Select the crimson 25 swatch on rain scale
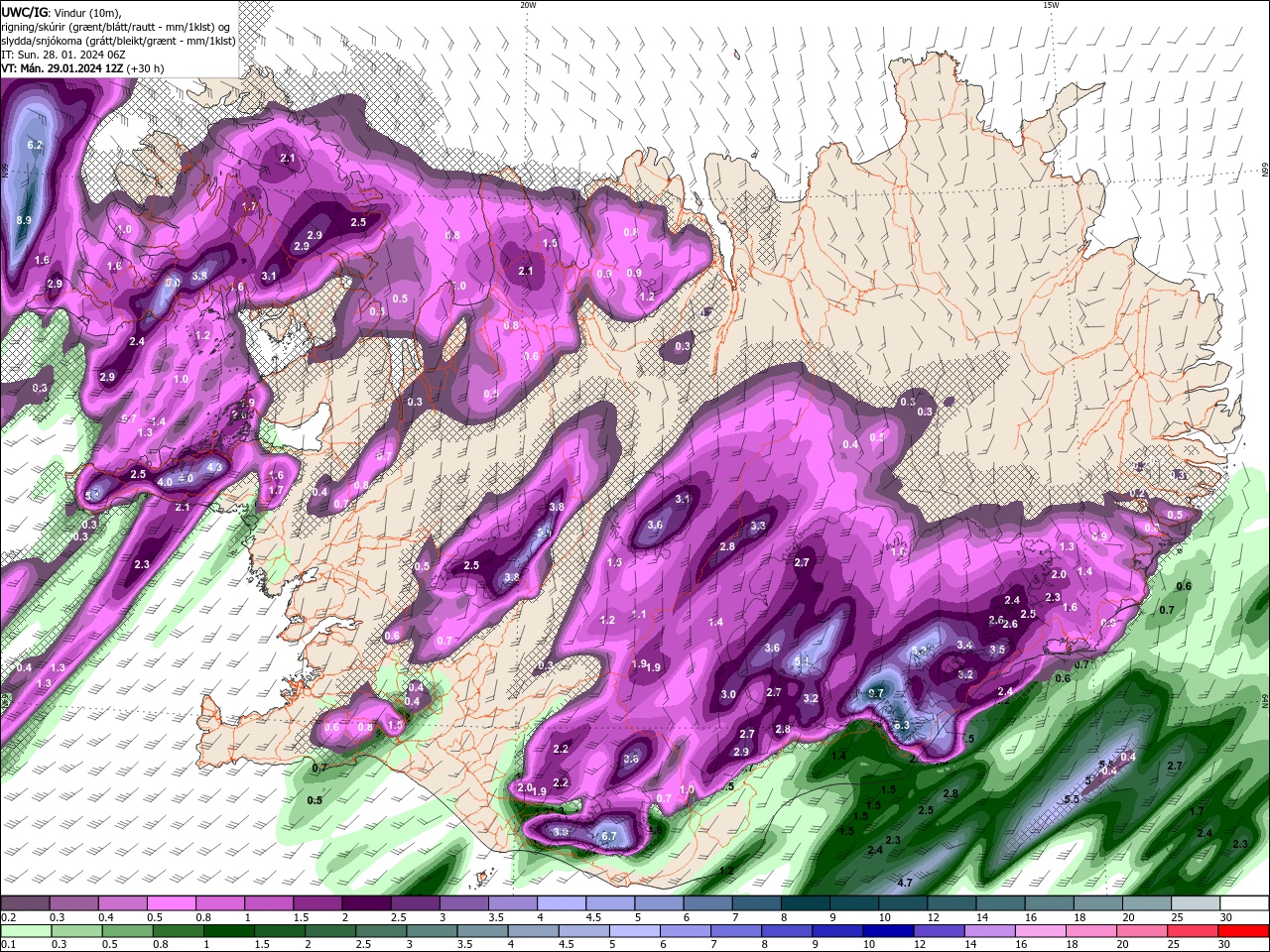The width and height of the screenshot is (1270, 952). (x=1193, y=931)
